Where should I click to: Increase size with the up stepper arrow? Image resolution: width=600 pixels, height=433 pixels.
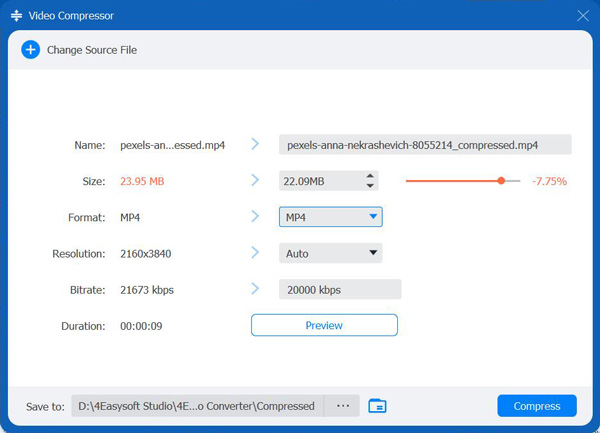click(x=370, y=176)
